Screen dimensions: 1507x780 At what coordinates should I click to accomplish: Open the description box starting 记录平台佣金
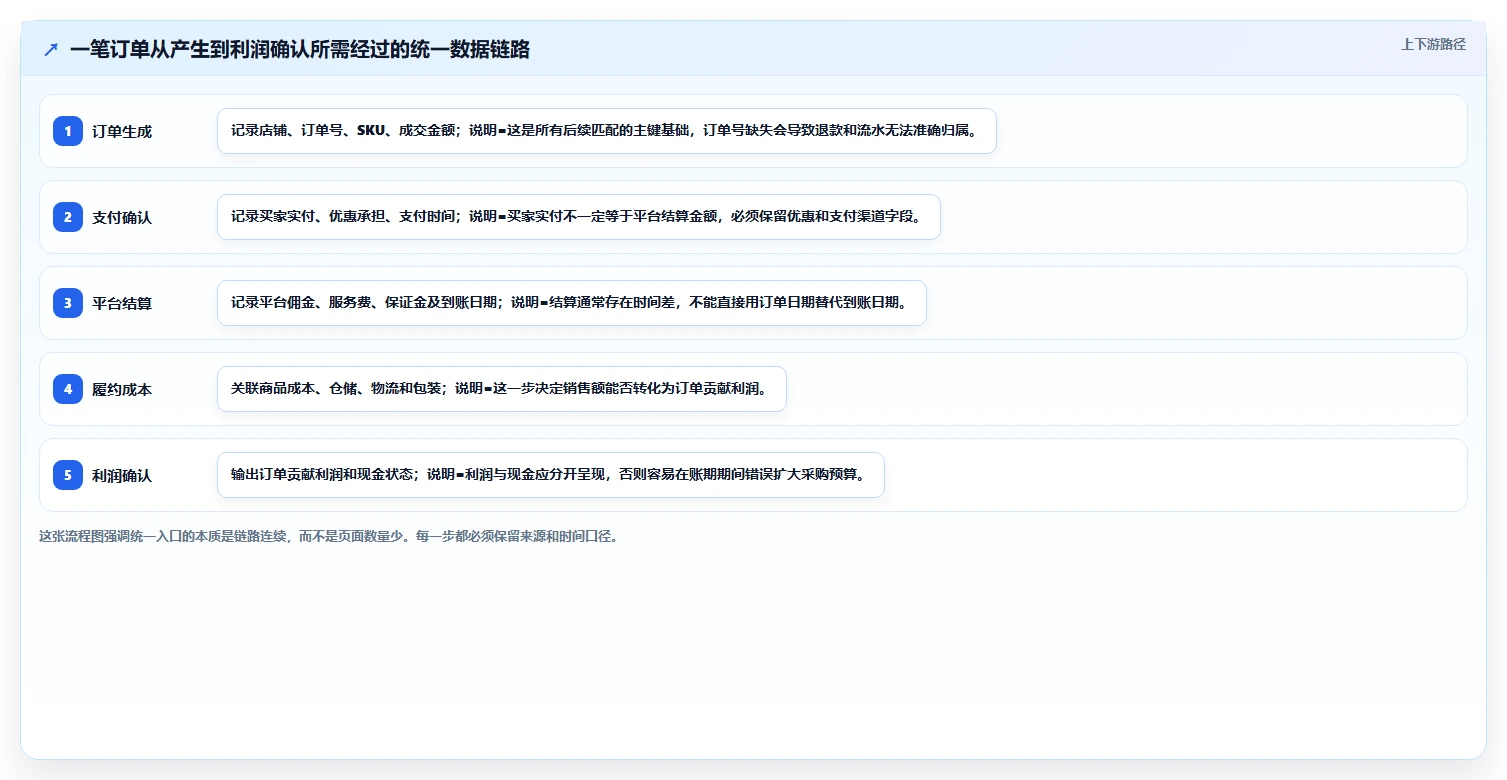point(572,303)
